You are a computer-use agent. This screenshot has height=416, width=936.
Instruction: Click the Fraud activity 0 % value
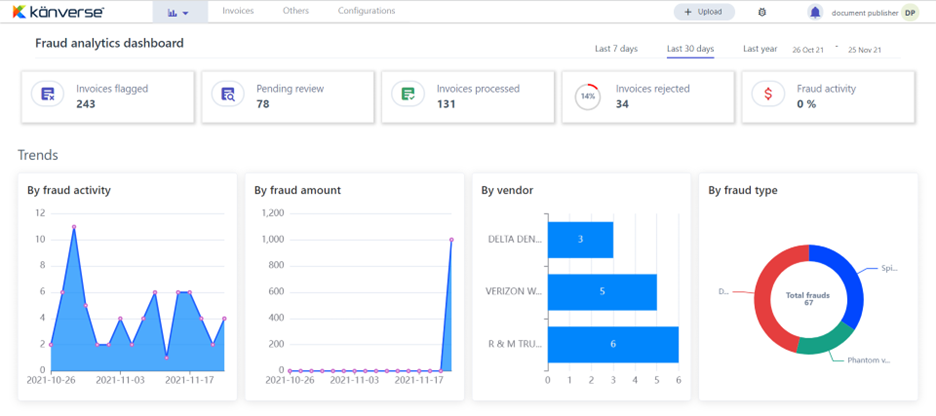pyautogui.click(x=806, y=104)
